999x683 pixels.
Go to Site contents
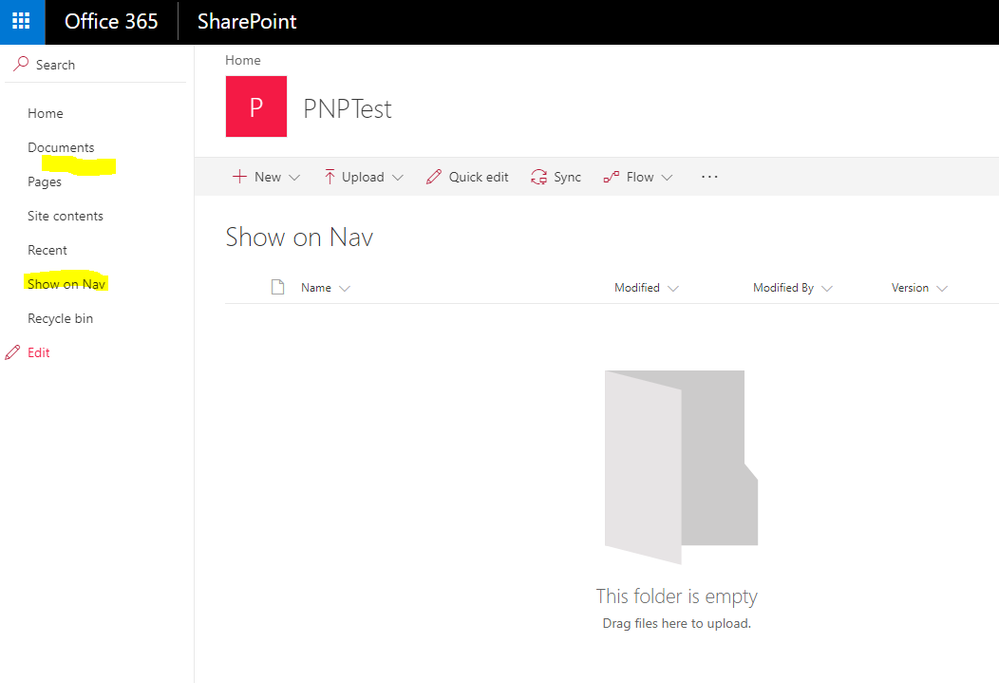[65, 216]
